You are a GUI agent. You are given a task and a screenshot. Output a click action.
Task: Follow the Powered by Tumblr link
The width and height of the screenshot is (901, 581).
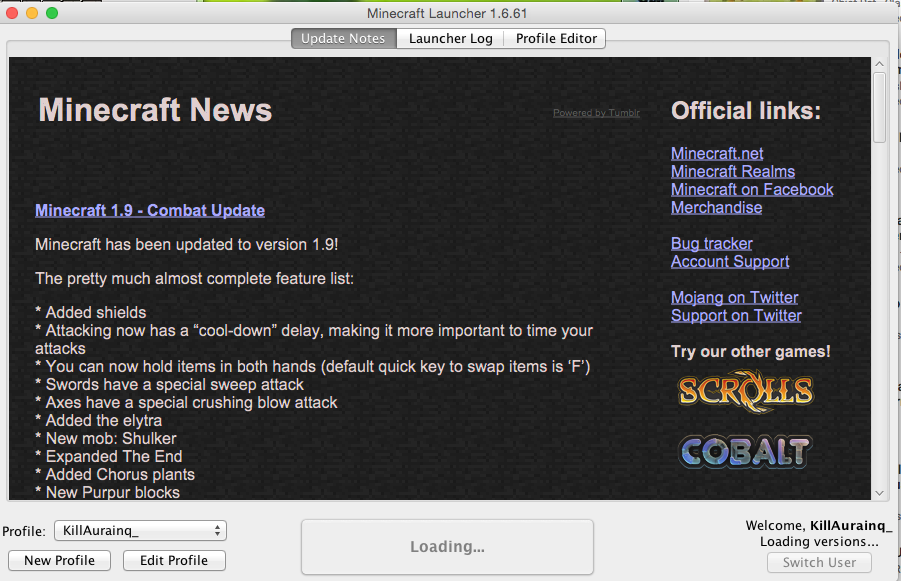click(596, 113)
